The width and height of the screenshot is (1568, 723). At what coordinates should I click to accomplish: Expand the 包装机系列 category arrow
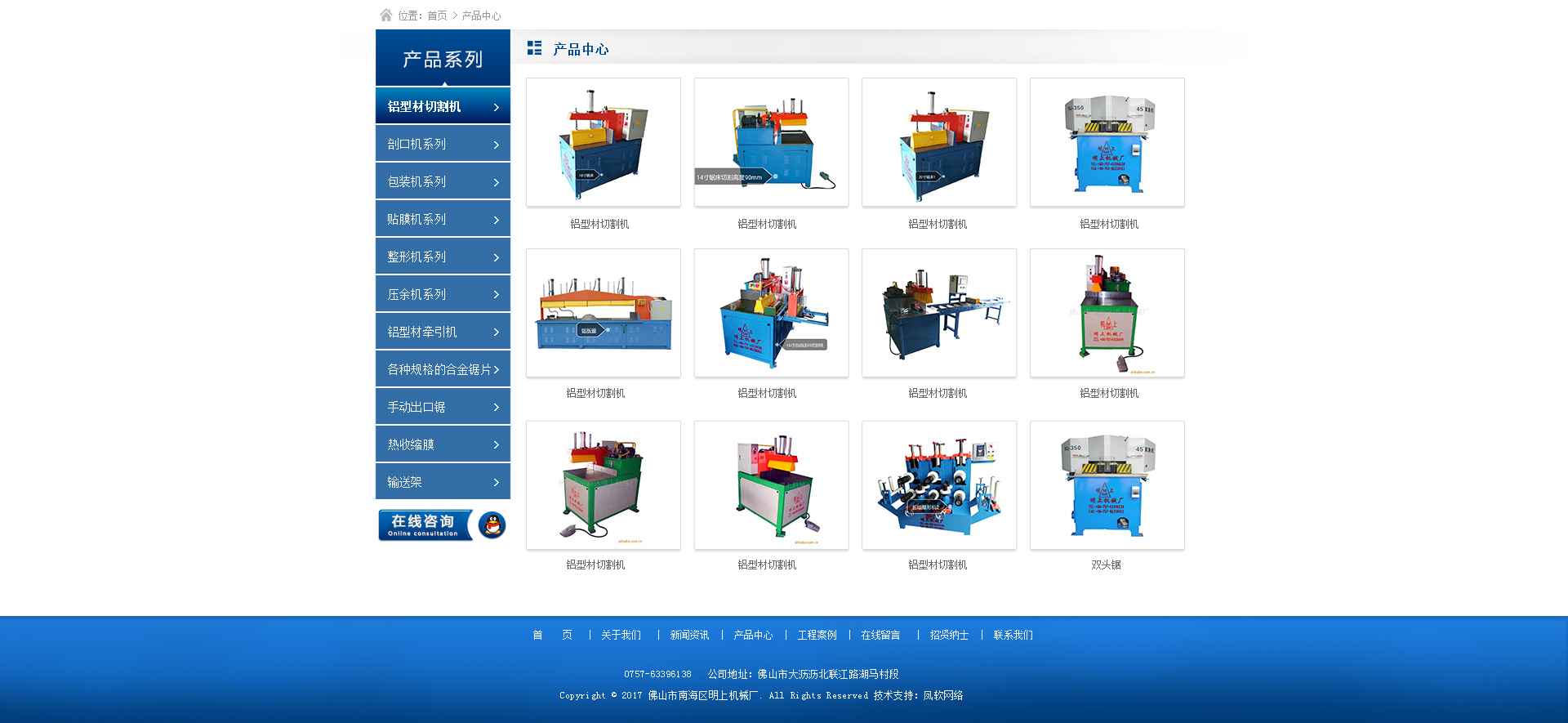click(496, 183)
